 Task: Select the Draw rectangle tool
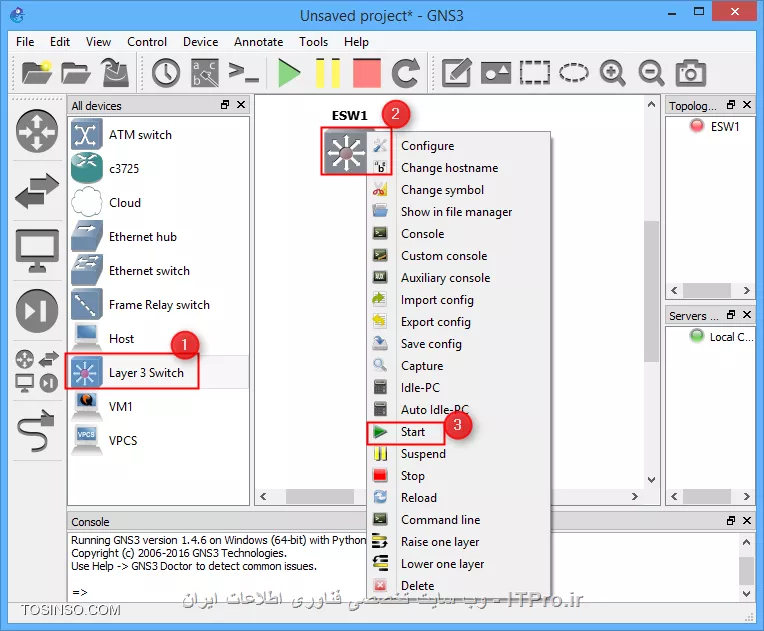point(535,73)
